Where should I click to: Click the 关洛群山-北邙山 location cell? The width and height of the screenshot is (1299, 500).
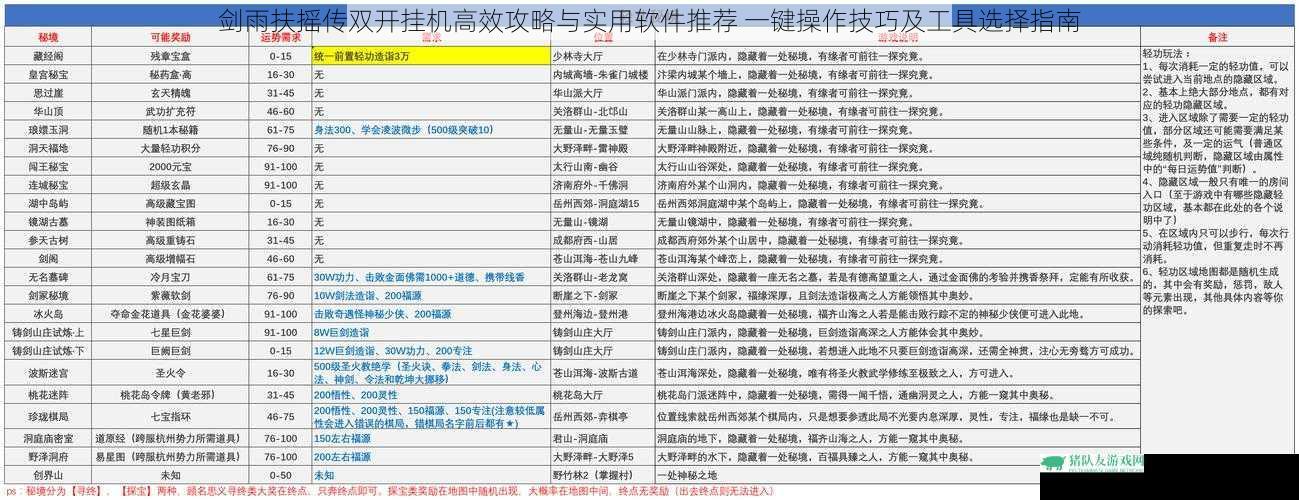coord(602,111)
